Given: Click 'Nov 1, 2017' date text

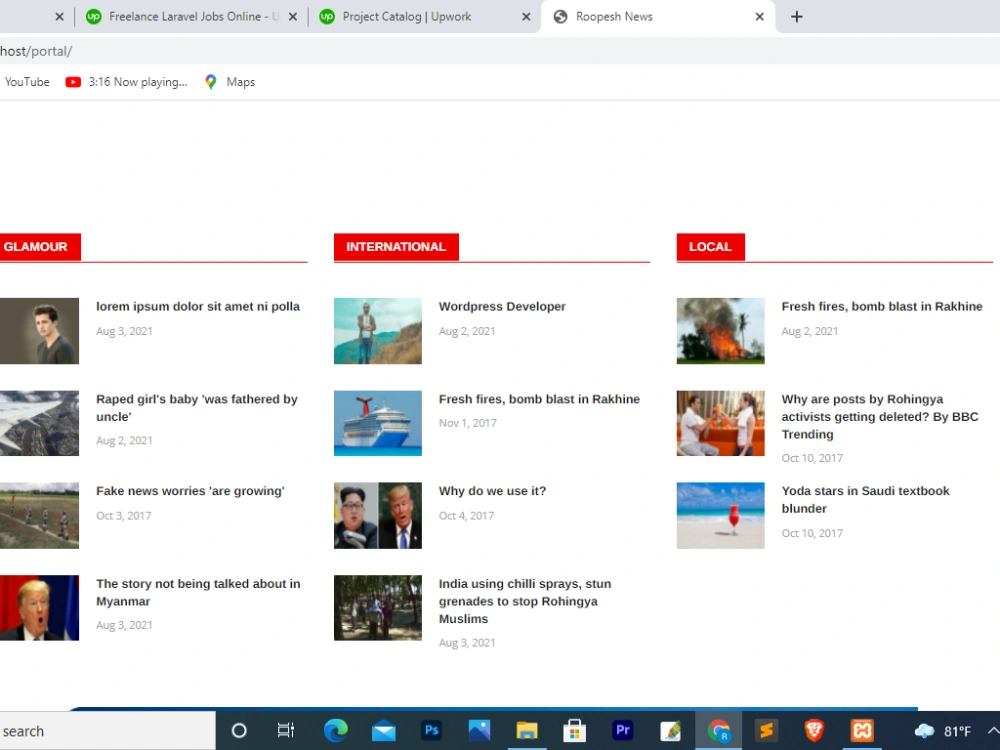Looking at the screenshot, I should click(467, 423).
